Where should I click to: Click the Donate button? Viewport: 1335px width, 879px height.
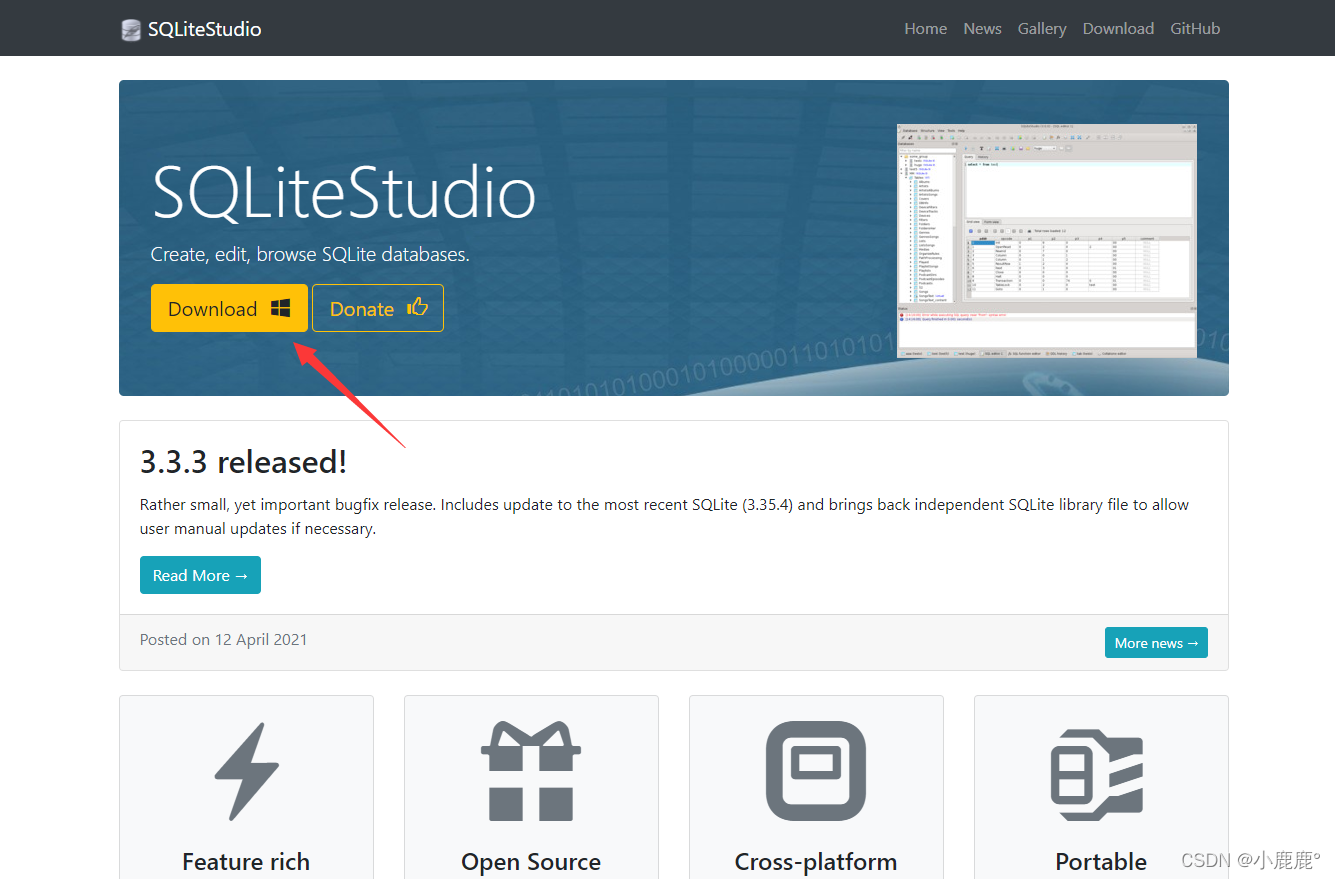(377, 308)
